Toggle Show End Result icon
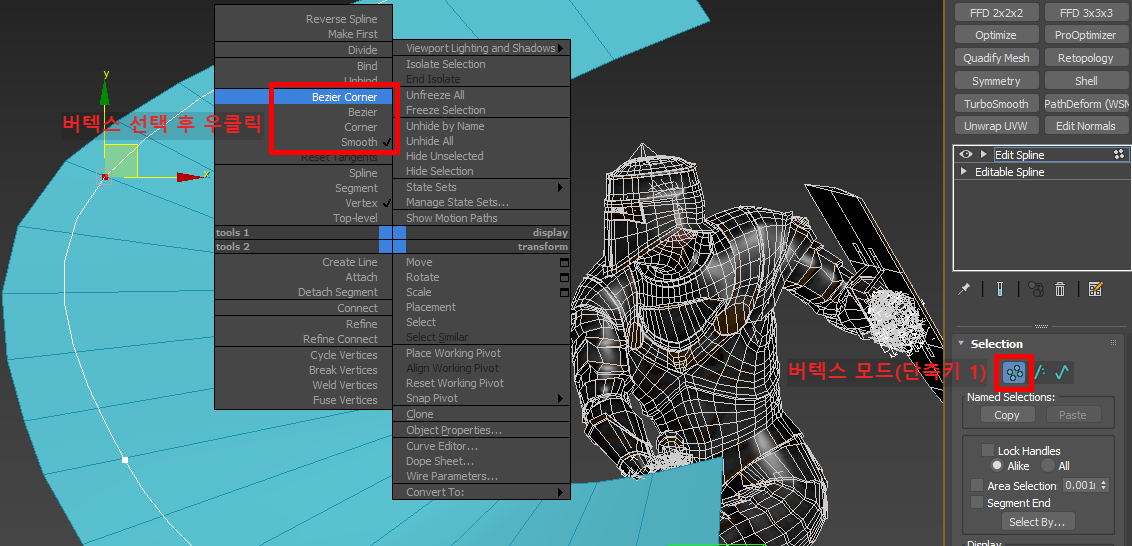This screenshot has width=1132, height=546. (1001, 289)
